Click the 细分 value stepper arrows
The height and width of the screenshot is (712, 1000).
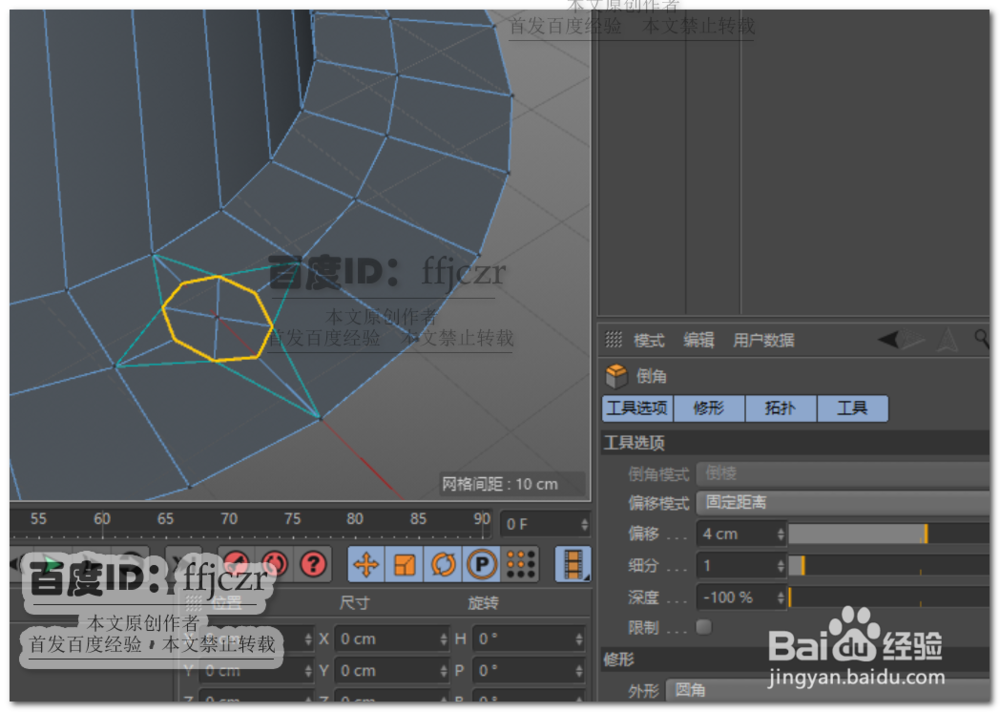pyautogui.click(x=781, y=565)
